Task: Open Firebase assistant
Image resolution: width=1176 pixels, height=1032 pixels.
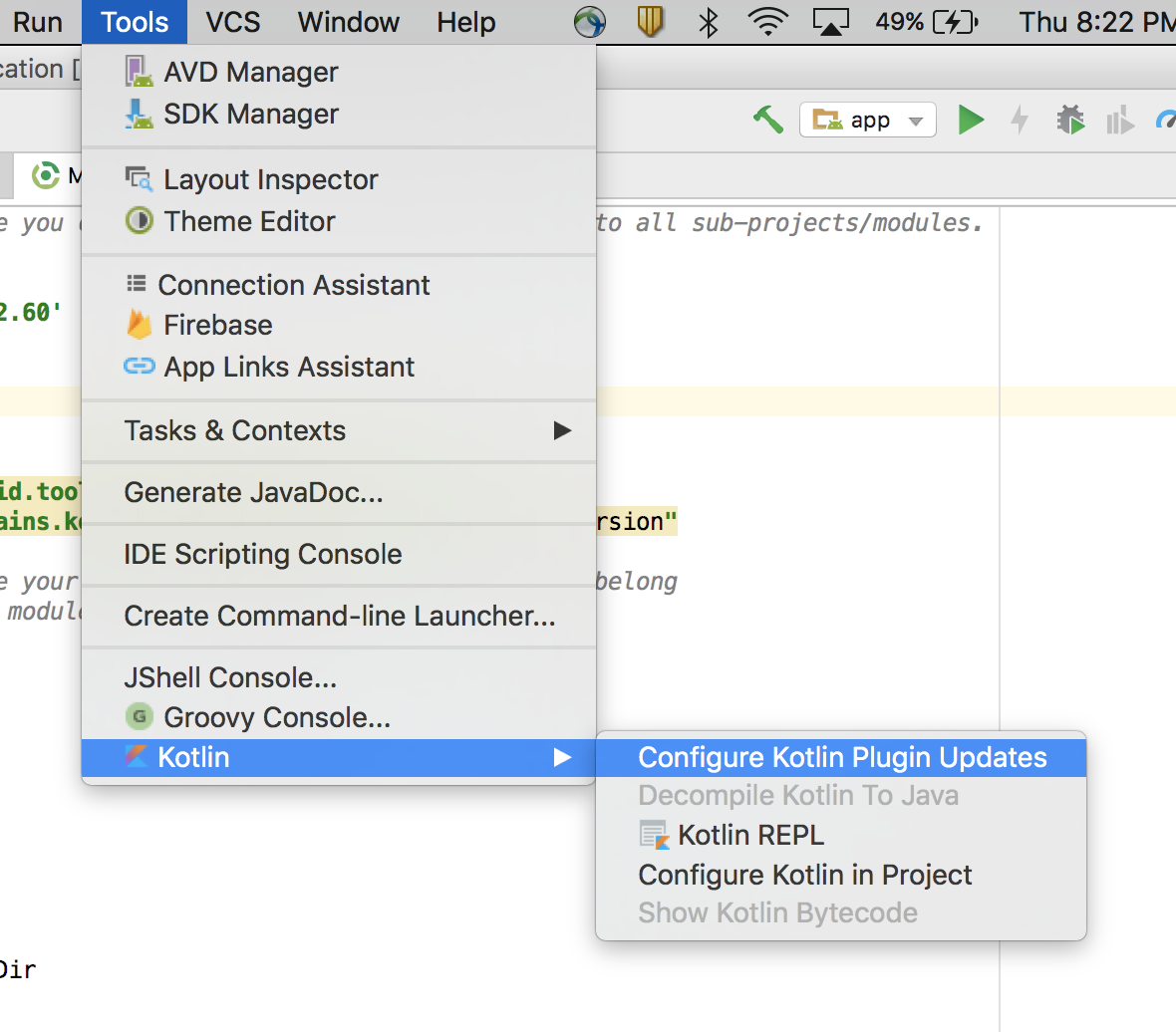Action: point(338,326)
